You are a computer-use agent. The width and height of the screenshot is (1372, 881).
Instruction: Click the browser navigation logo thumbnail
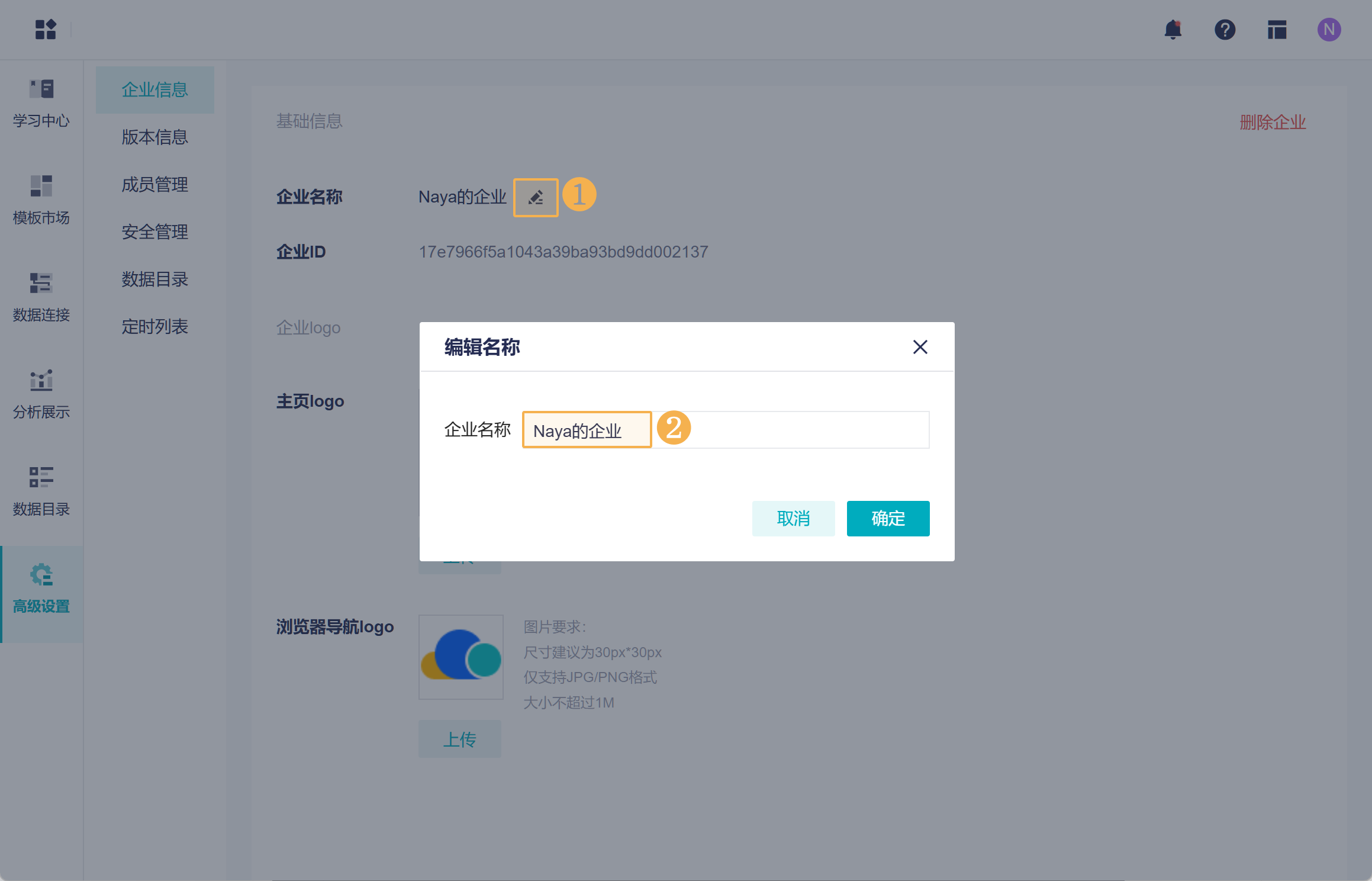pos(460,657)
